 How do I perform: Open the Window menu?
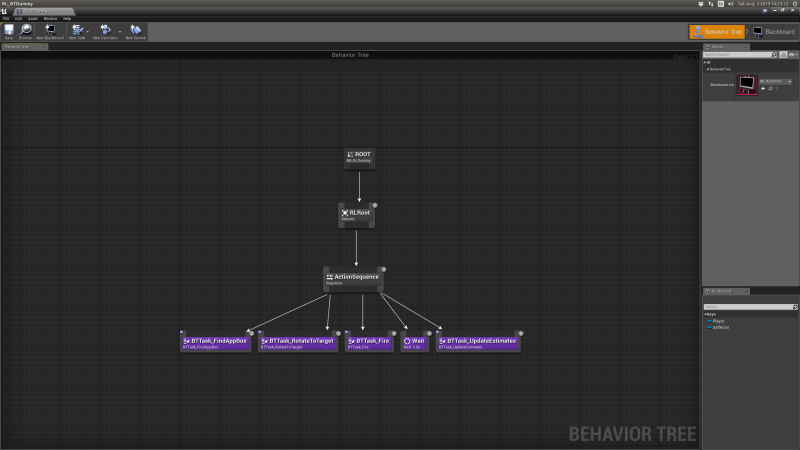[49, 18]
